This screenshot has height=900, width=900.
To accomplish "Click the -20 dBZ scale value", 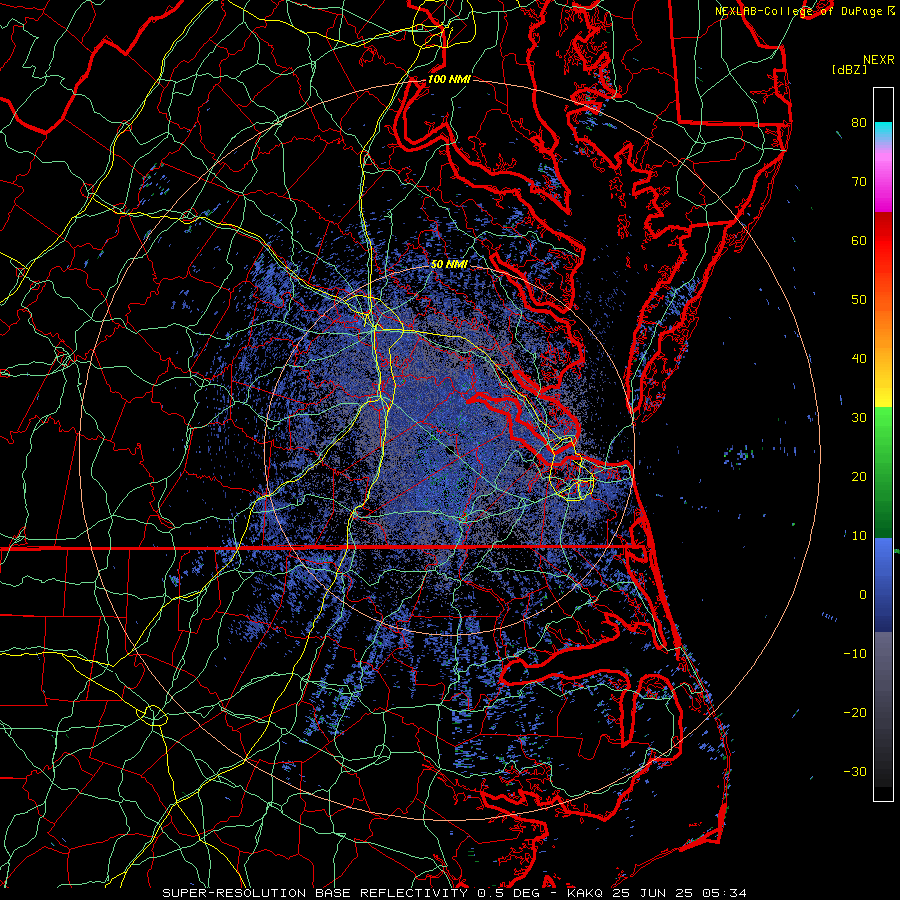I will 855,712.
